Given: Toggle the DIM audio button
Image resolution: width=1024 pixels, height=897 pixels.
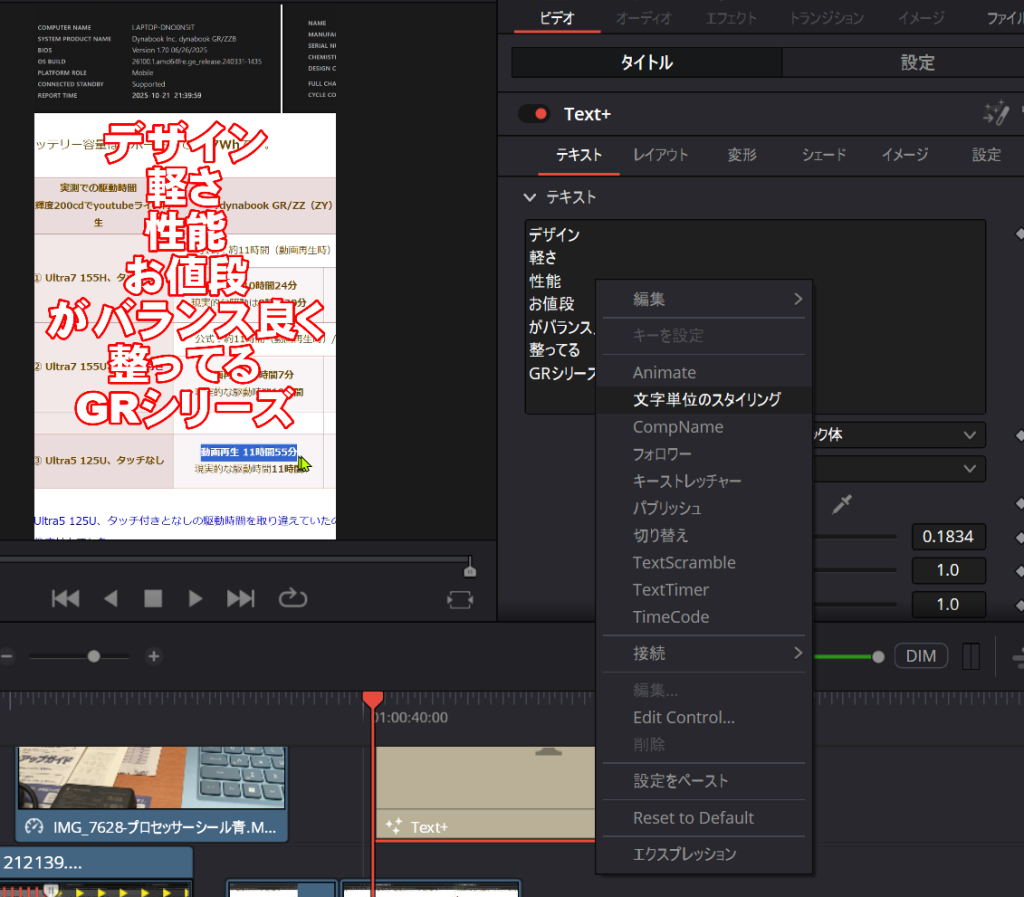Looking at the screenshot, I should [920, 656].
